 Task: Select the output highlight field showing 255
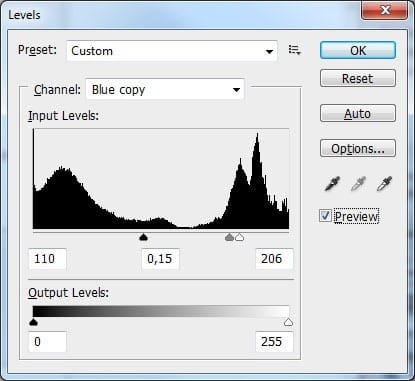274,342
